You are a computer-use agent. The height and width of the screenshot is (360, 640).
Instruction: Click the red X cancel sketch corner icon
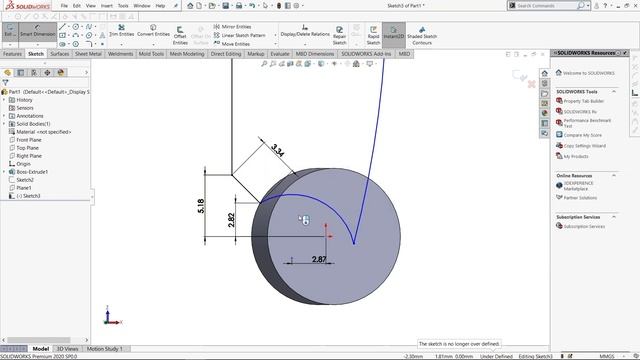coord(531,84)
